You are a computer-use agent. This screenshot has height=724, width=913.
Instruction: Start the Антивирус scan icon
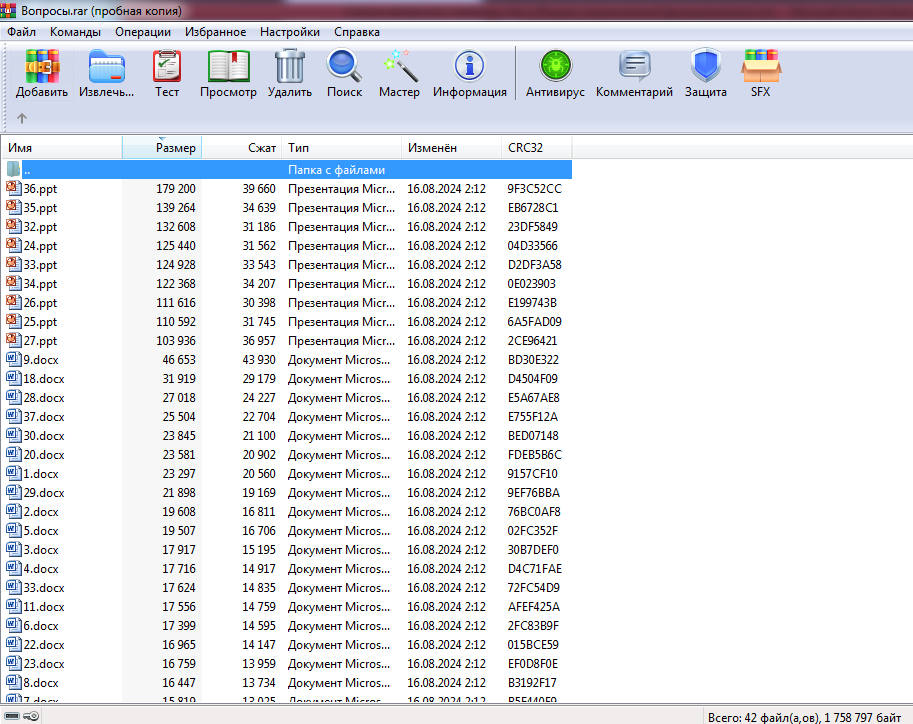(x=555, y=67)
